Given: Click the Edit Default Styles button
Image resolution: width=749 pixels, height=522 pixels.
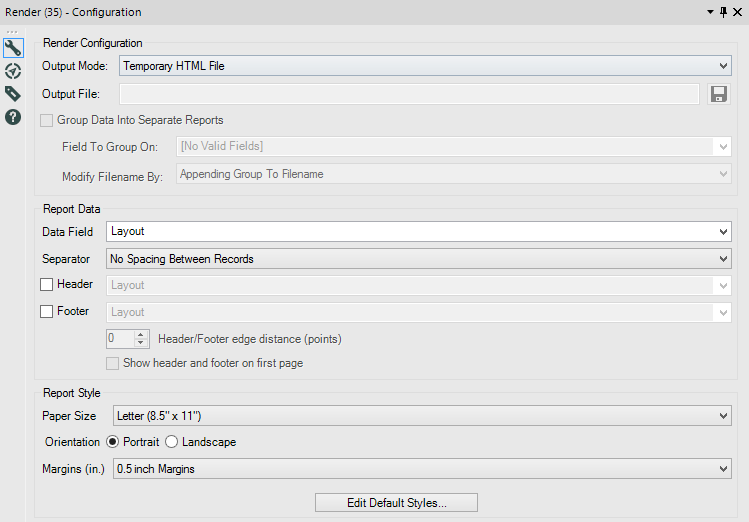Looking at the screenshot, I should (396, 503).
